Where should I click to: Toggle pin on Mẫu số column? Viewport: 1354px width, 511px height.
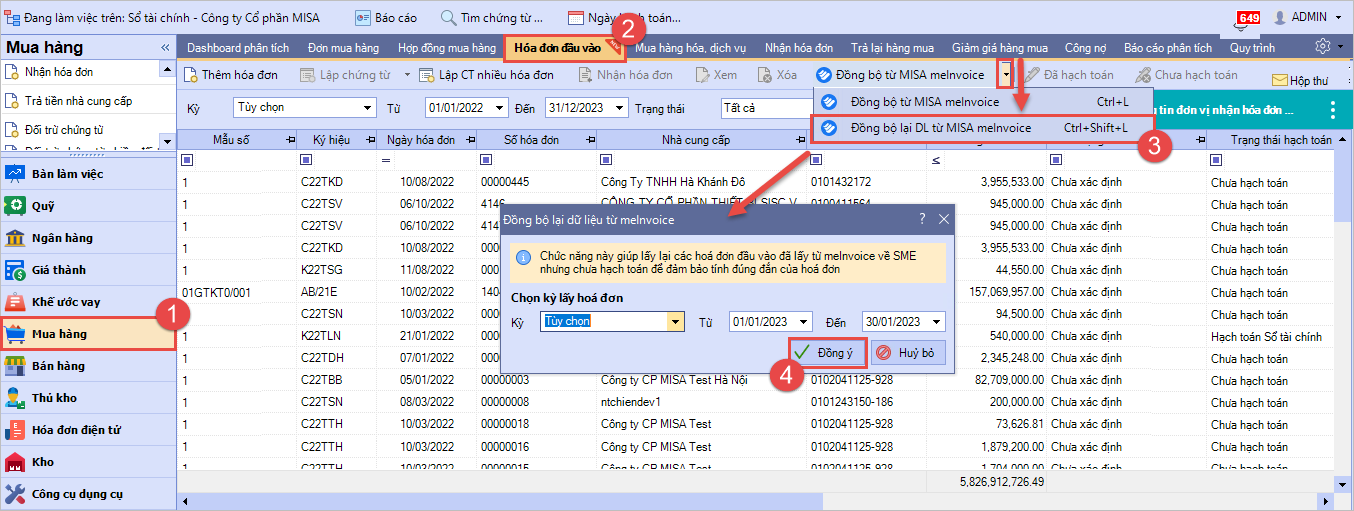290,140
